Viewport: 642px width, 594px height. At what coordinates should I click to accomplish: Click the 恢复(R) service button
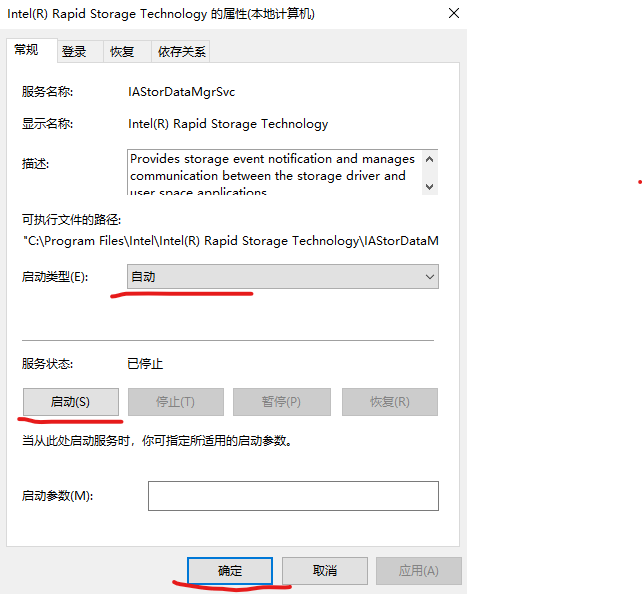point(390,402)
